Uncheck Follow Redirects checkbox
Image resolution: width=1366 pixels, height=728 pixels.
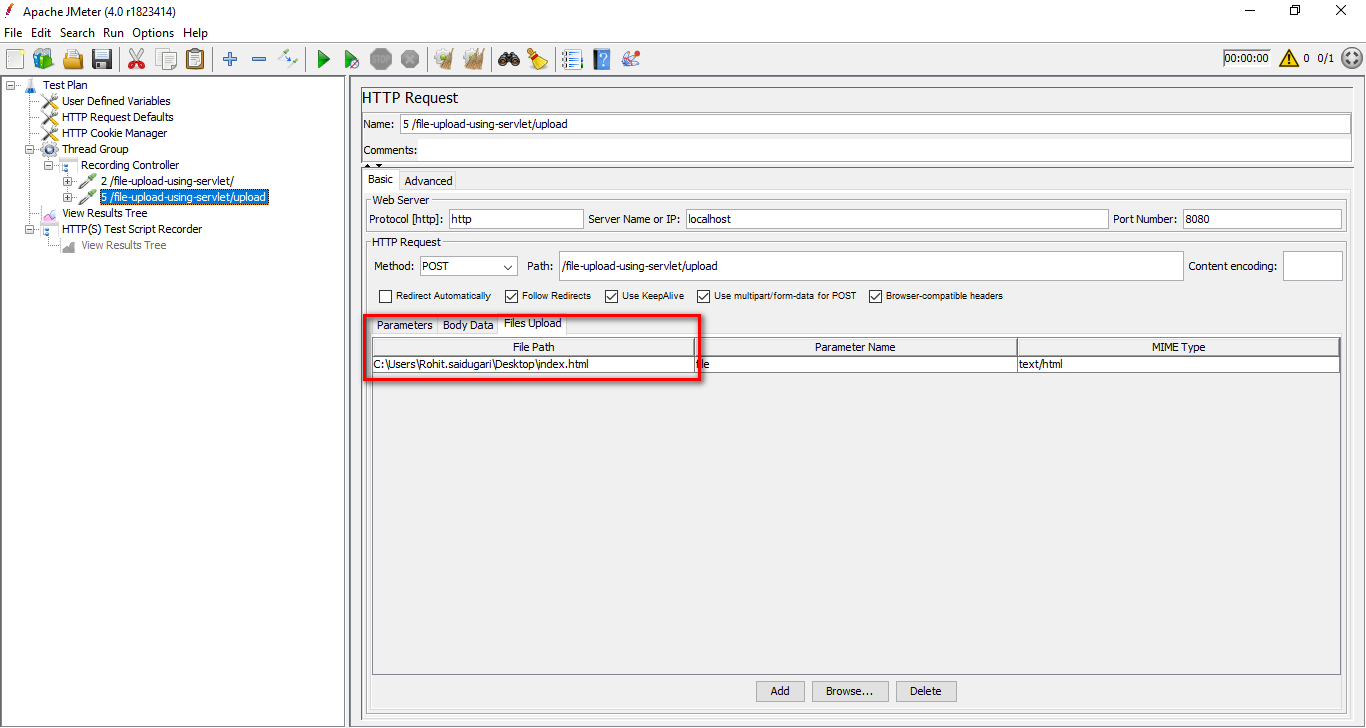512,296
